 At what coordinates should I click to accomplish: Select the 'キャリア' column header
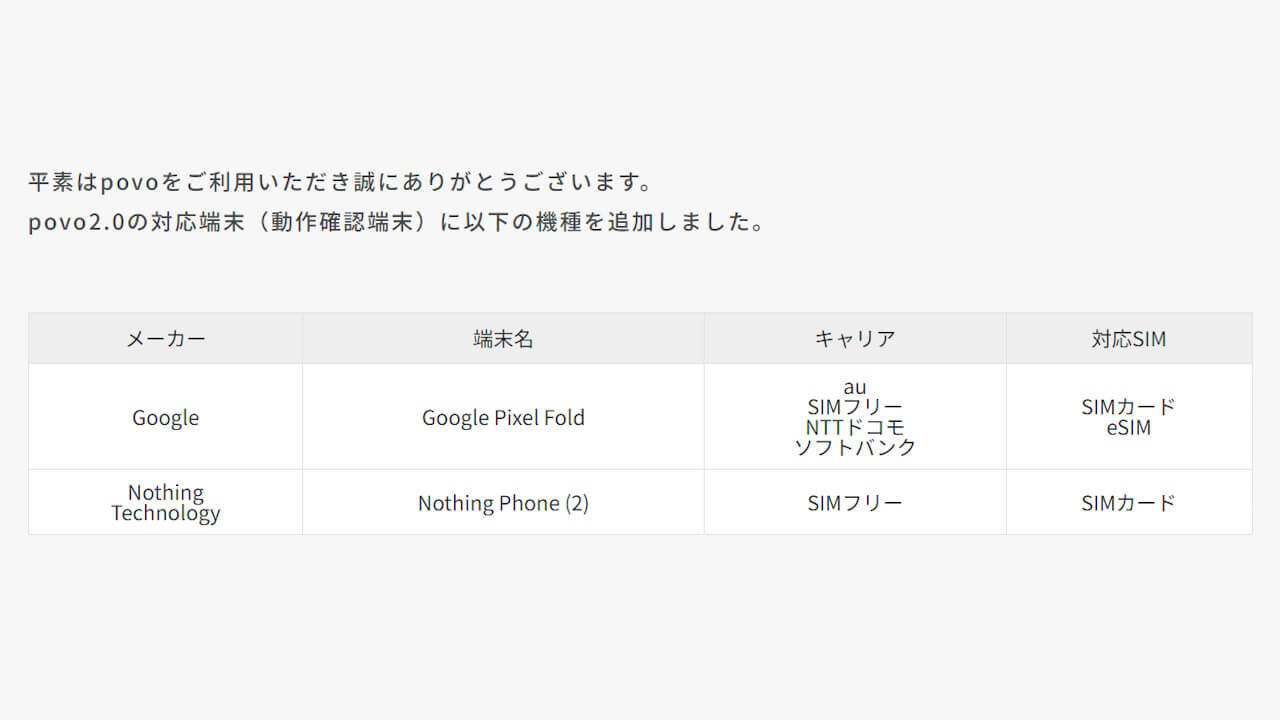coord(855,339)
